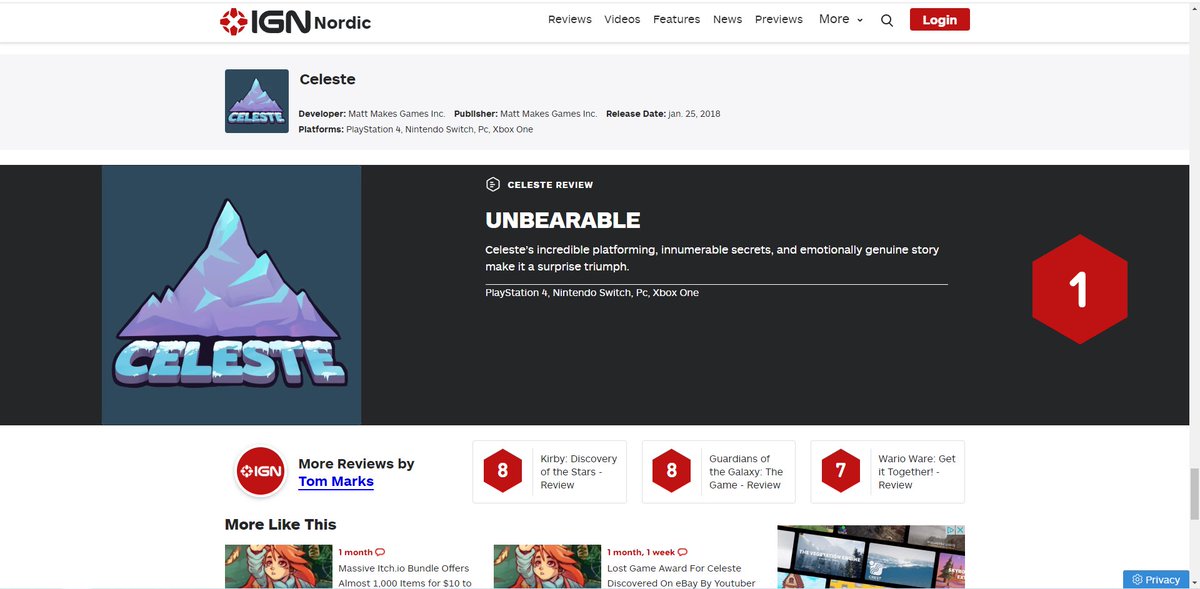Click the Guardians review score 8 hexagon
Viewport: 1200px width, 589px height.
coord(671,471)
